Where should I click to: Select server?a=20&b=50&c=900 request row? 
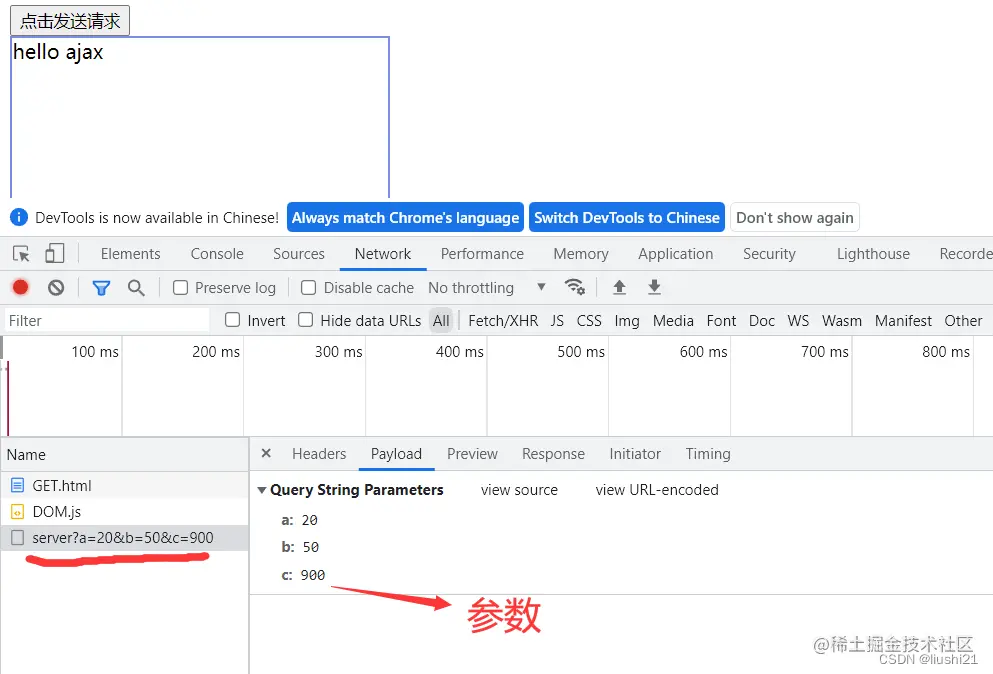[125, 538]
